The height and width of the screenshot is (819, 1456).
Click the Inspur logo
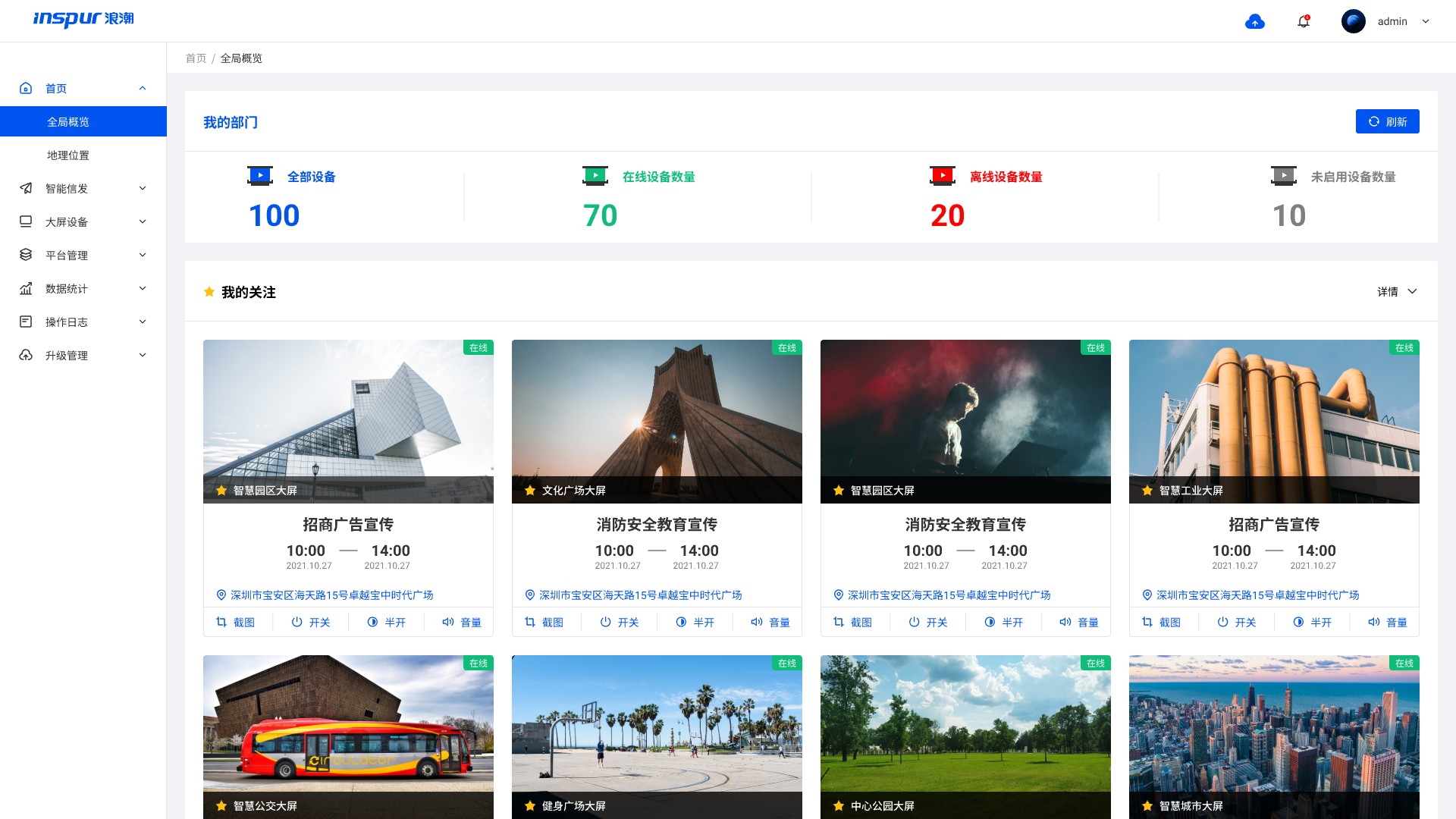[x=83, y=19]
